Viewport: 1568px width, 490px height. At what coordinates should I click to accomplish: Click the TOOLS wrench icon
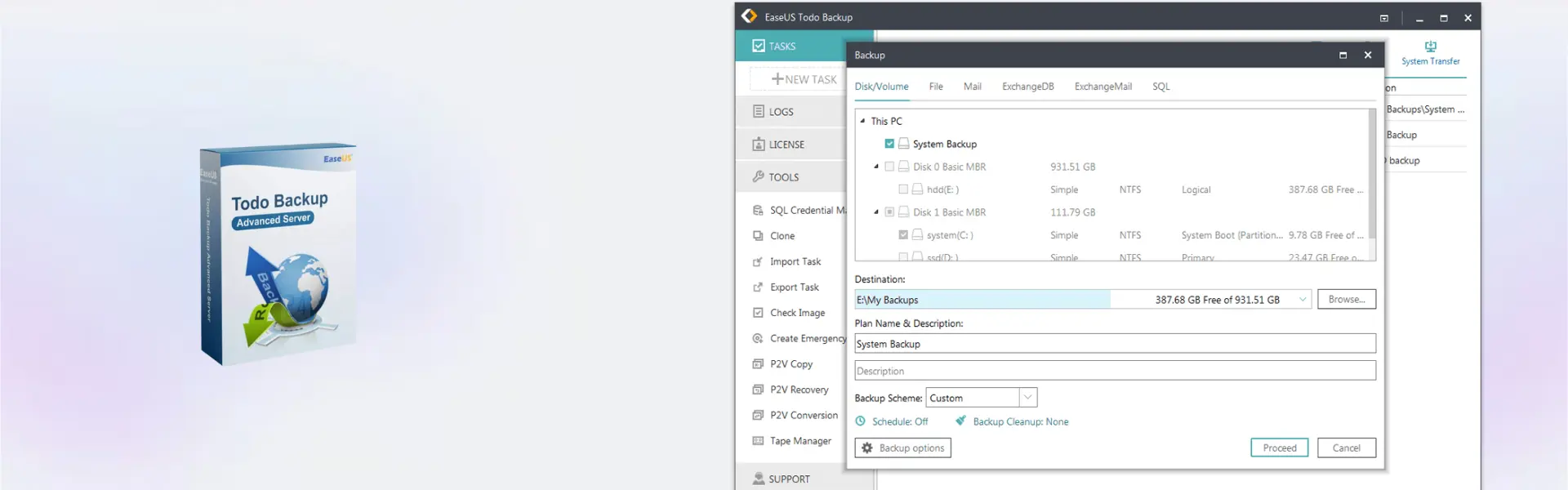point(759,176)
